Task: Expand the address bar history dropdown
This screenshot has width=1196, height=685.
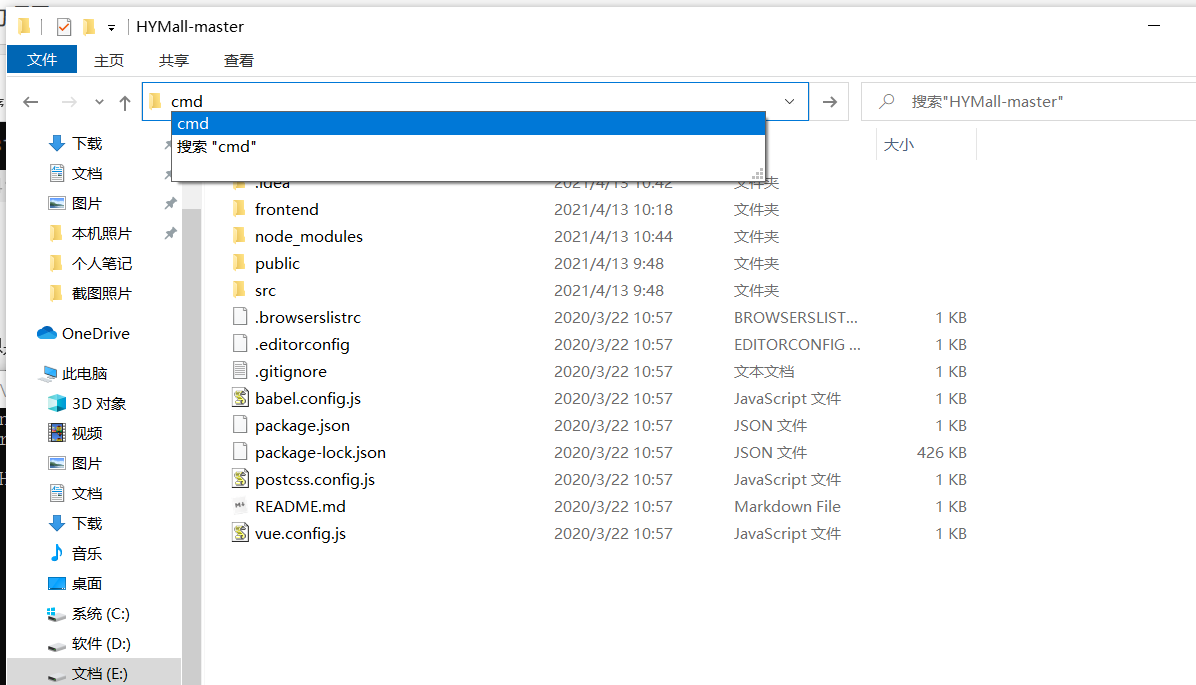Action: point(789,101)
